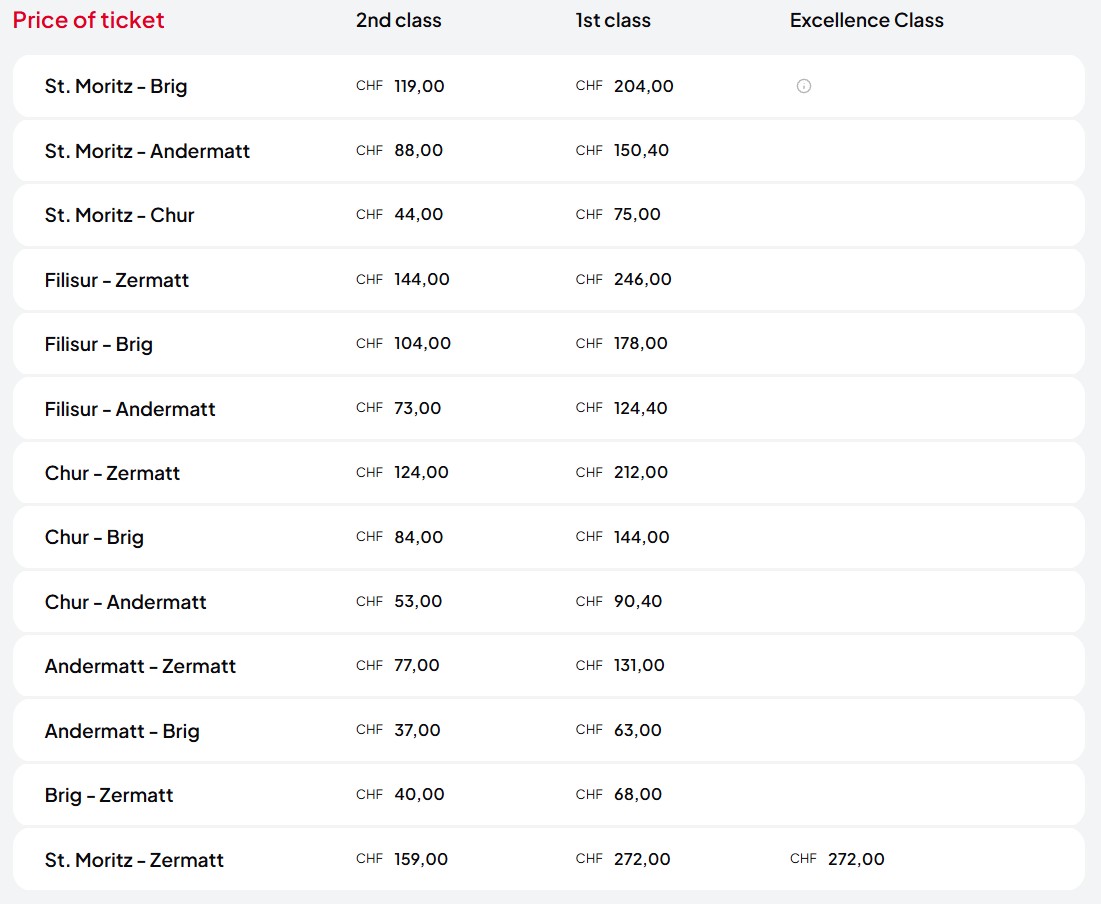Click the 2nd class column header

coord(399,20)
